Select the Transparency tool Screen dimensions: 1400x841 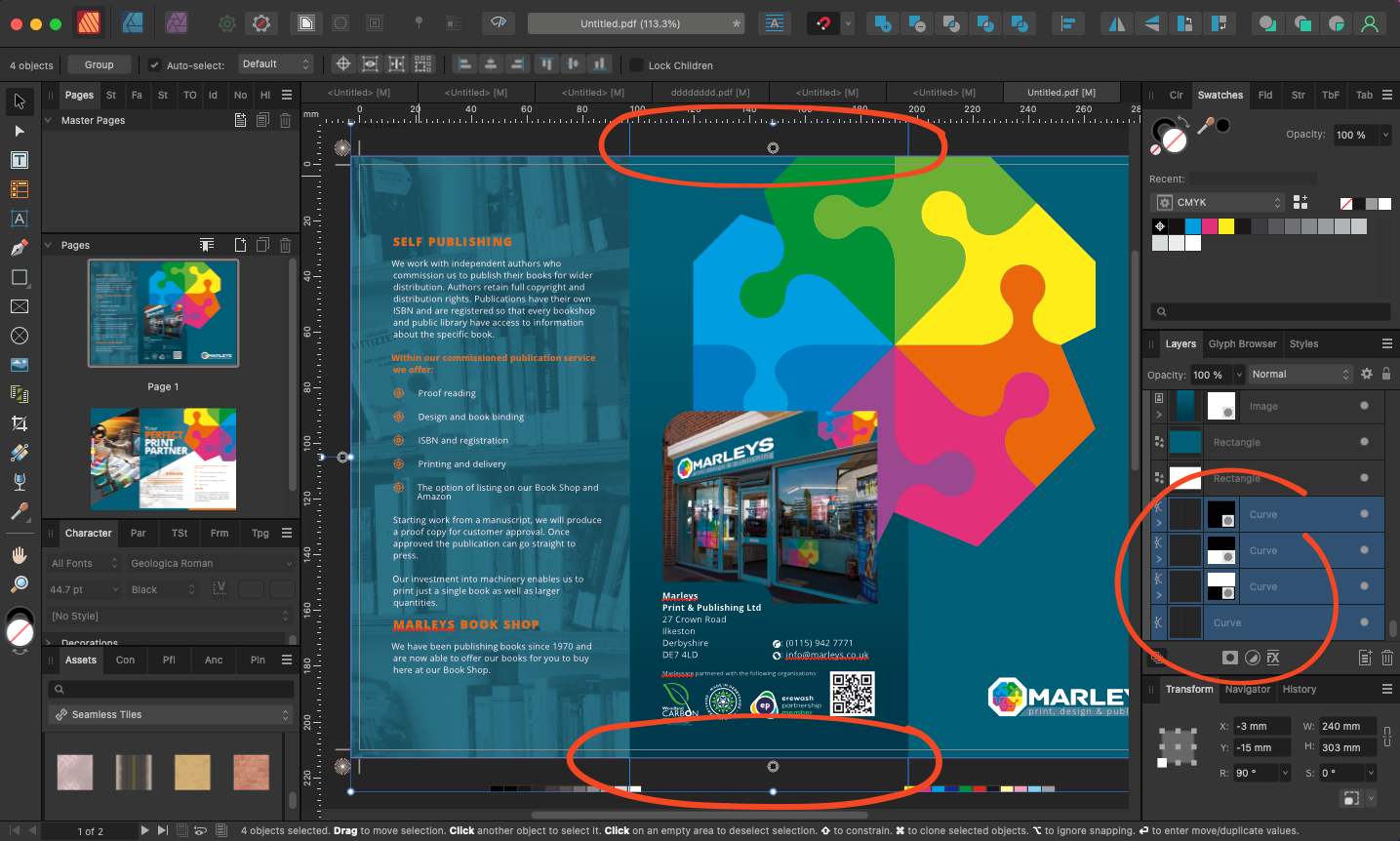[x=20, y=482]
